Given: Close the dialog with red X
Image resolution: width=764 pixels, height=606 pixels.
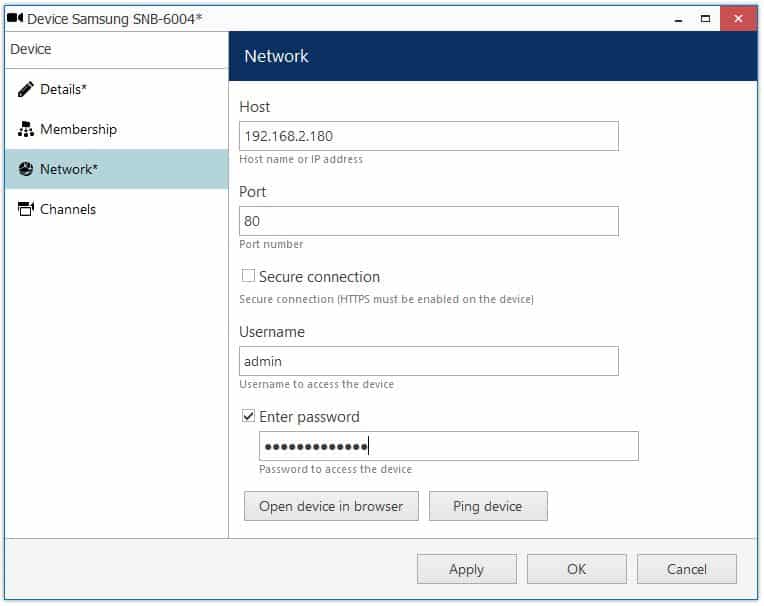Looking at the screenshot, I should 739,18.
